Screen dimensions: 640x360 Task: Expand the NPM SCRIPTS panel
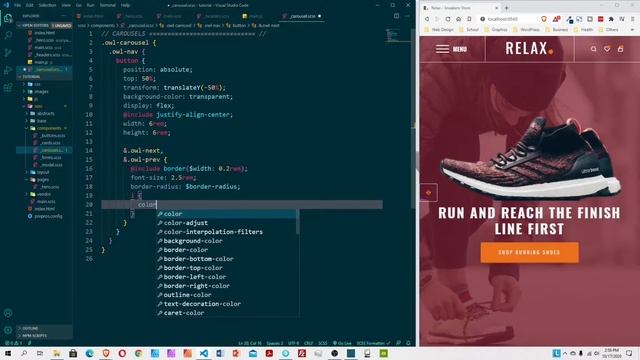[34, 336]
